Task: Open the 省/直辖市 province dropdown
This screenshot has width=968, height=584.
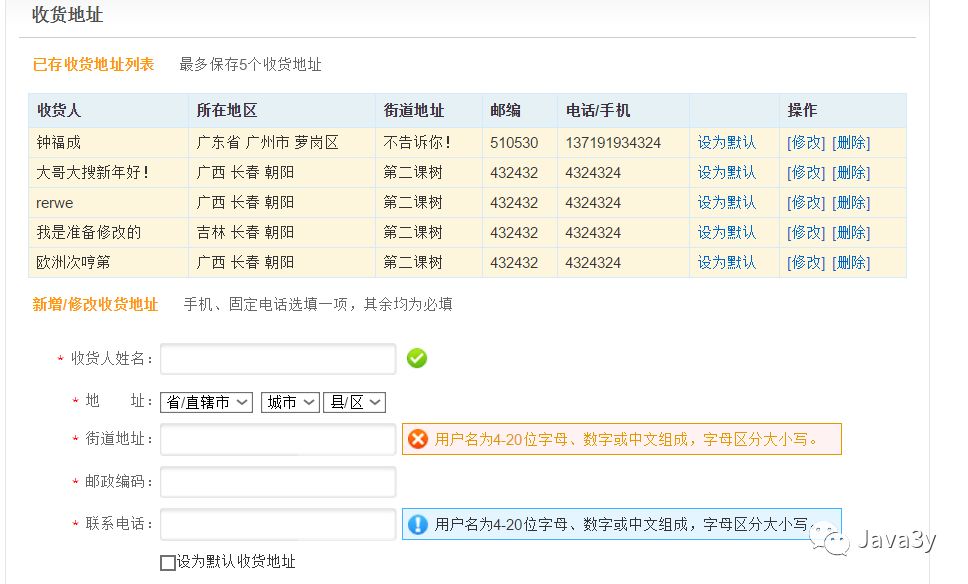Action: click(x=206, y=403)
